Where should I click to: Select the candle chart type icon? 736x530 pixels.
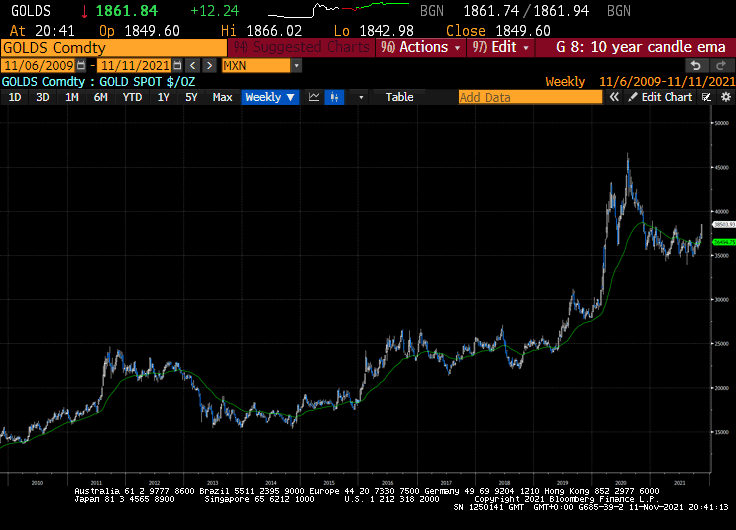coord(334,97)
